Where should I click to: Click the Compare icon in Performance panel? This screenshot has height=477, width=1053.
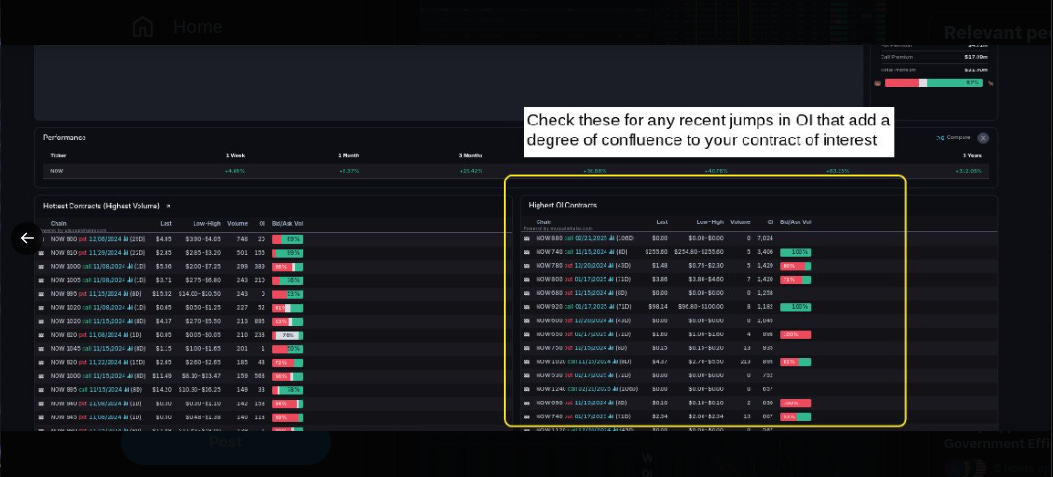pos(940,138)
